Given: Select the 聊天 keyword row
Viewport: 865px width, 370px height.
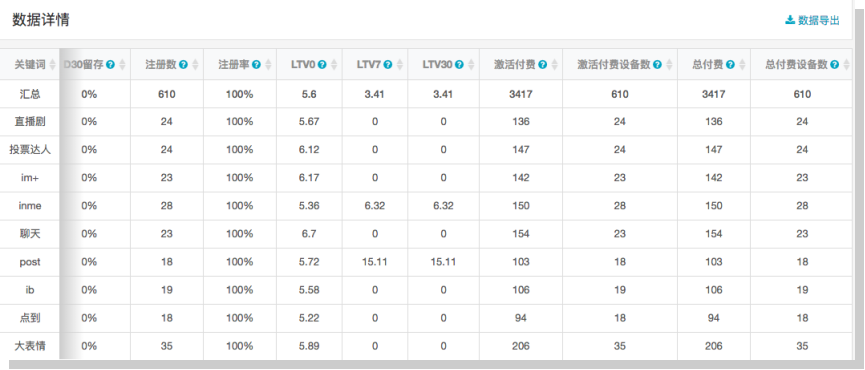Looking at the screenshot, I should click(x=30, y=234).
